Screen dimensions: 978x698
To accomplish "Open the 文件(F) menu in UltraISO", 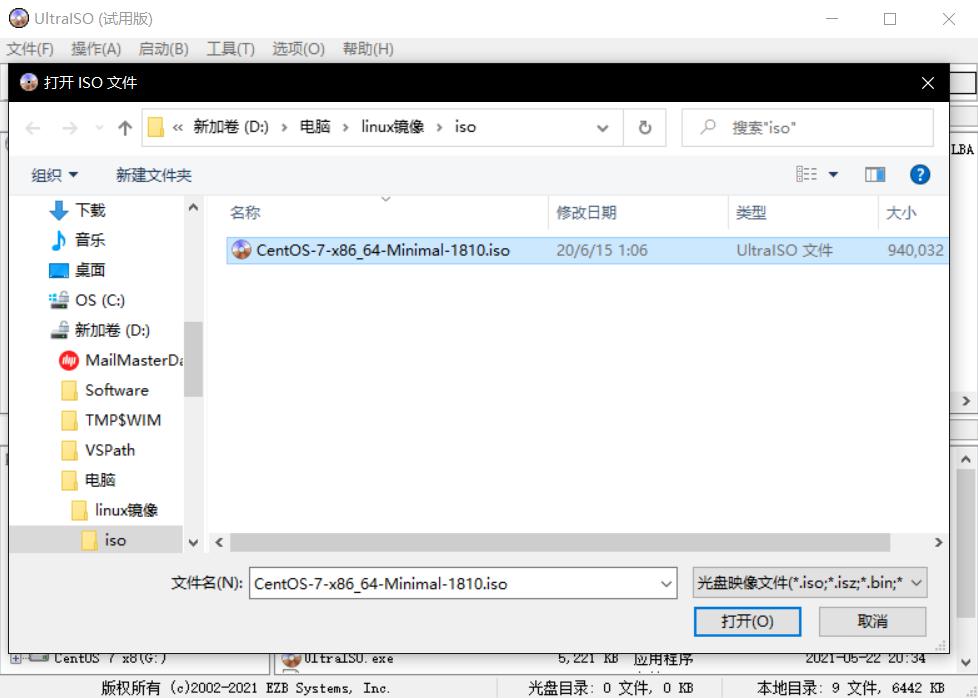I will 30,49.
